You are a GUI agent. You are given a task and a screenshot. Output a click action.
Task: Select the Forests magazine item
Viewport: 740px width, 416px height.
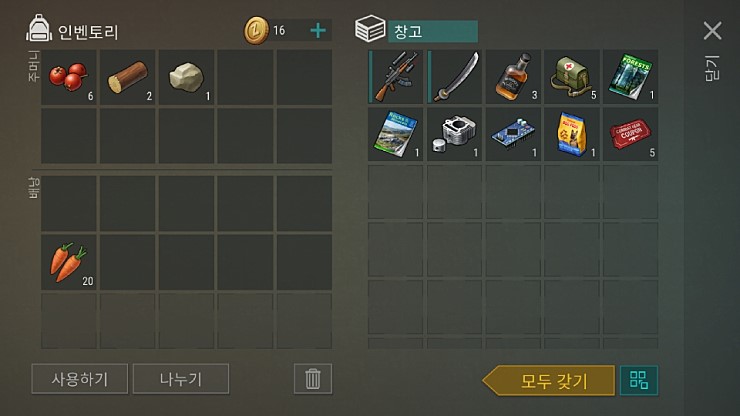(631, 76)
